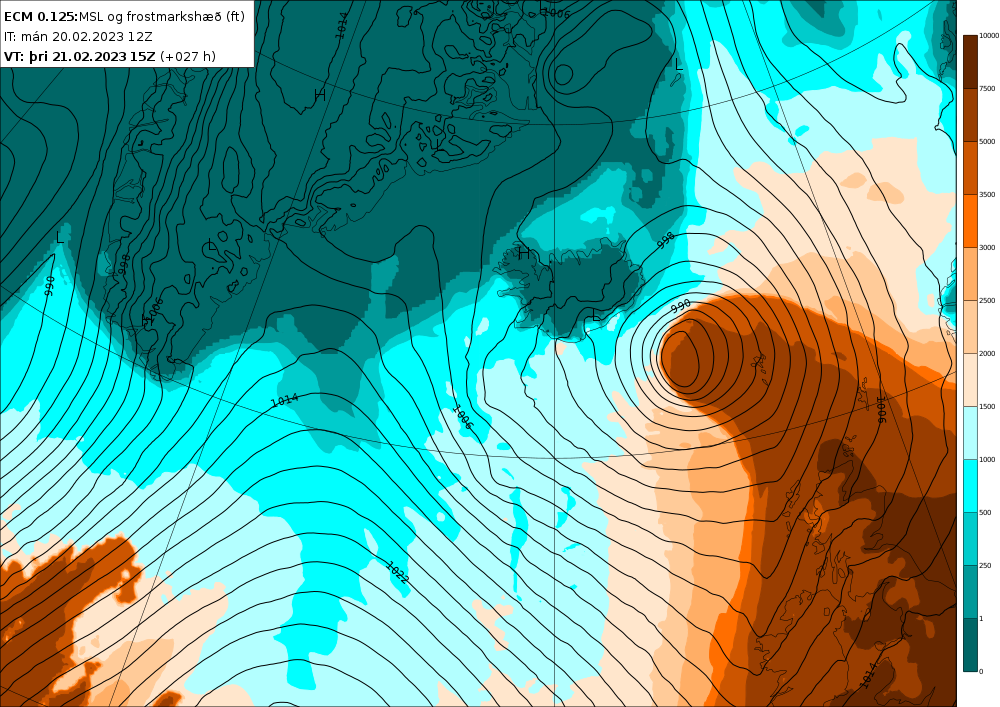Click the 998 isobar label east of Iceland

pos(665,240)
